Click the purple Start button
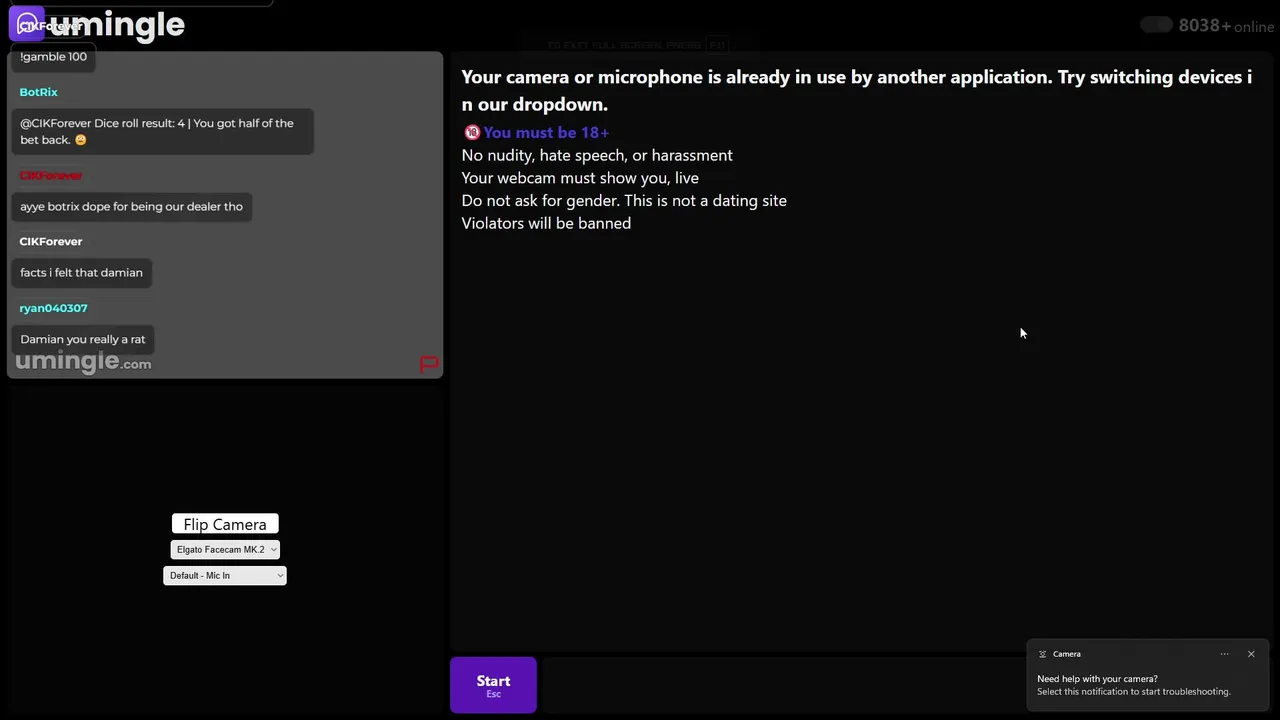The image size is (1280, 720). (x=493, y=685)
